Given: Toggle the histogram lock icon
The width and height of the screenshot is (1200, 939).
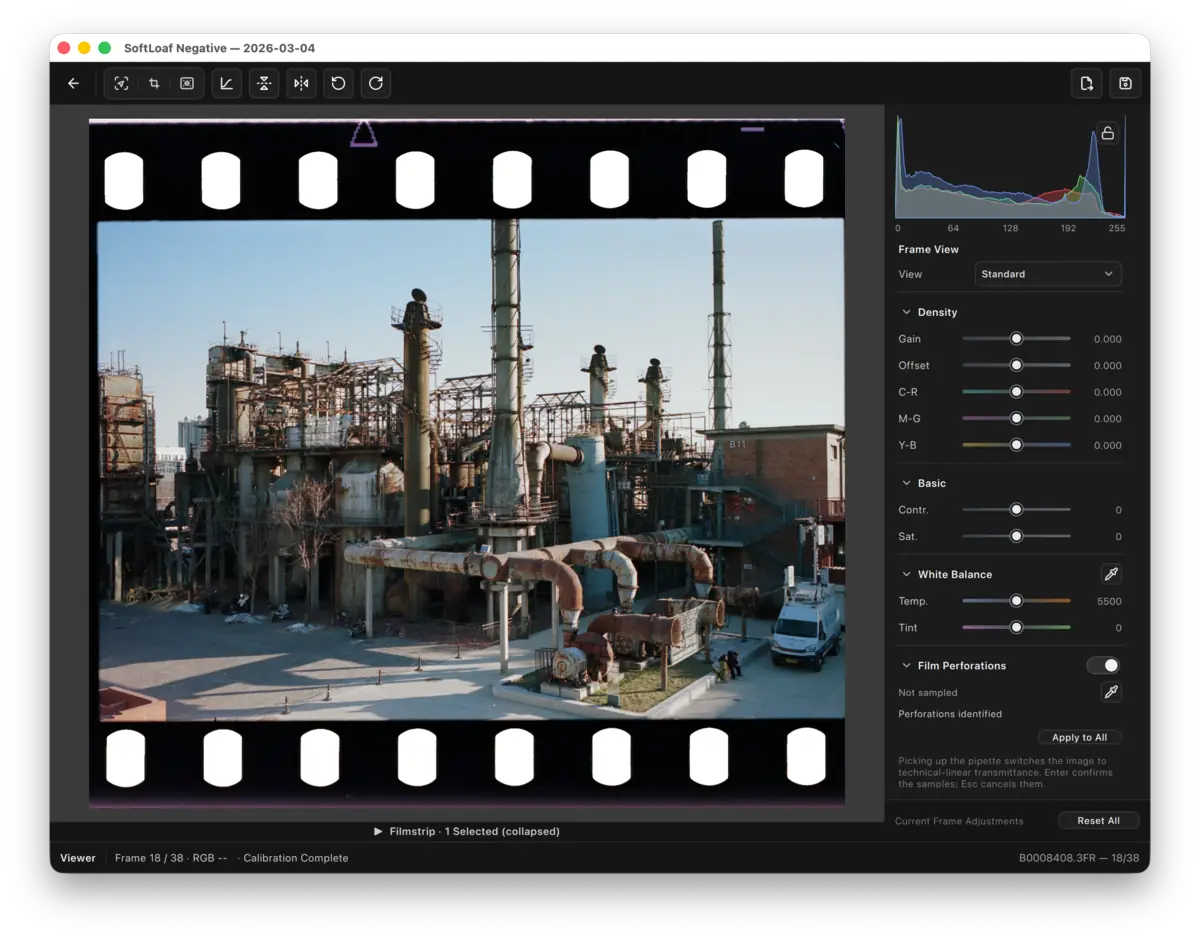Looking at the screenshot, I should pos(1107,133).
